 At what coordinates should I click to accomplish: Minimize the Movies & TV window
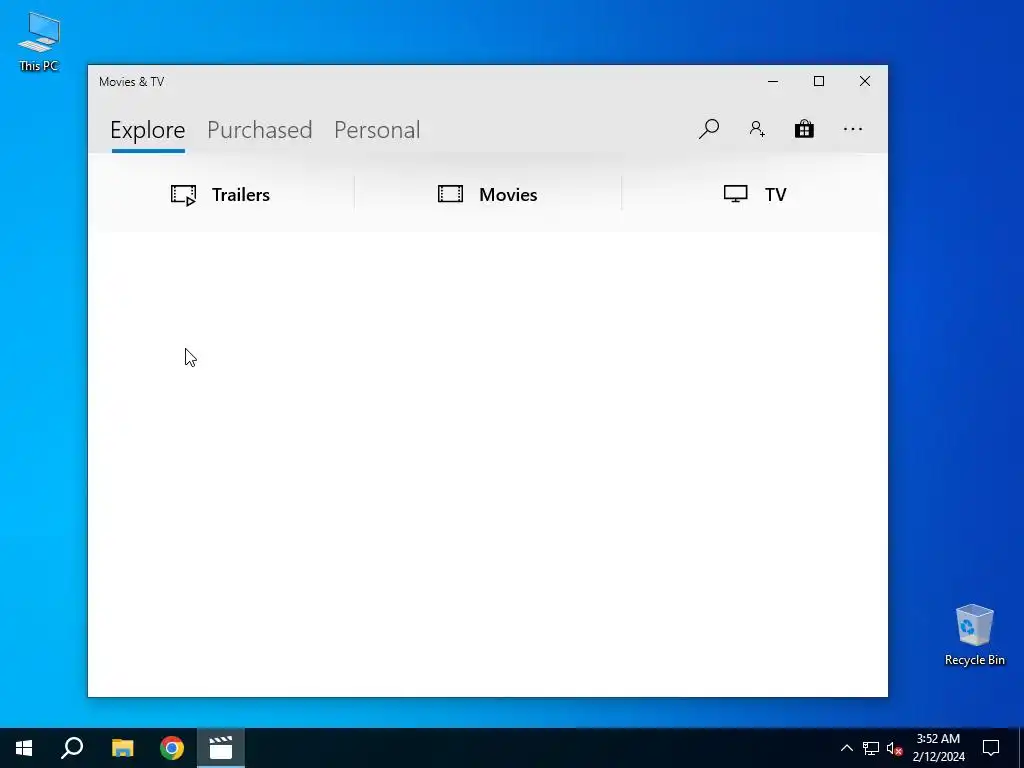[x=773, y=81]
